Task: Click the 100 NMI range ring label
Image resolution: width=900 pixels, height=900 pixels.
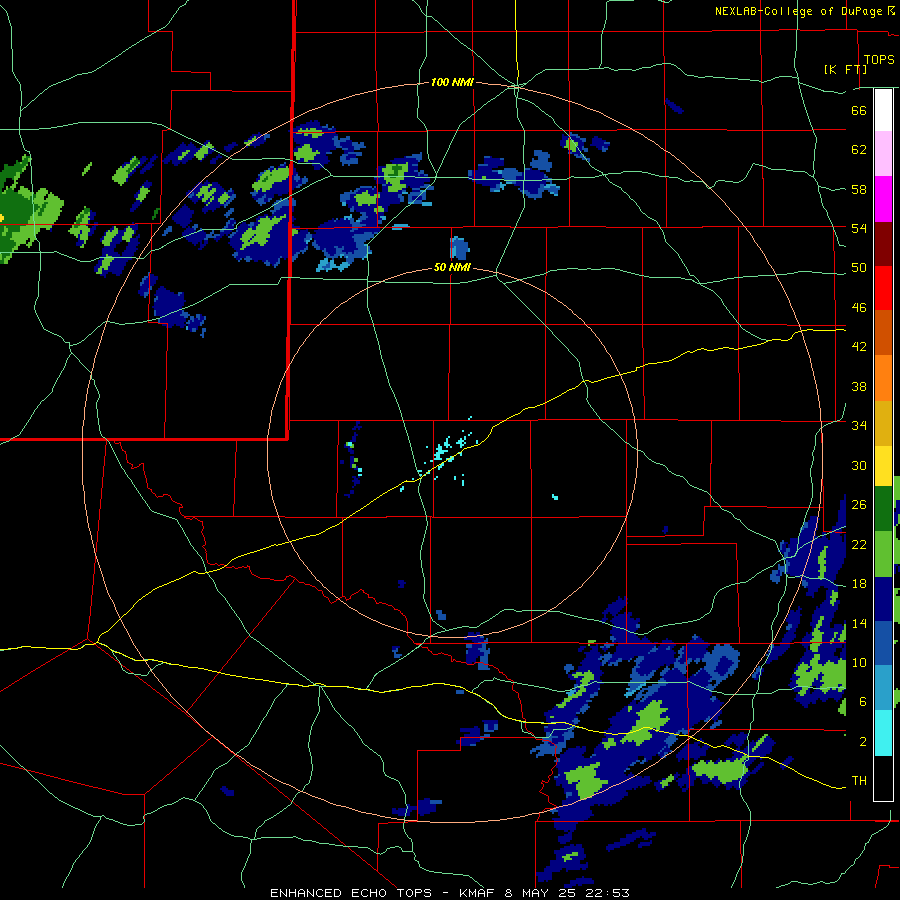Action: pyautogui.click(x=452, y=83)
